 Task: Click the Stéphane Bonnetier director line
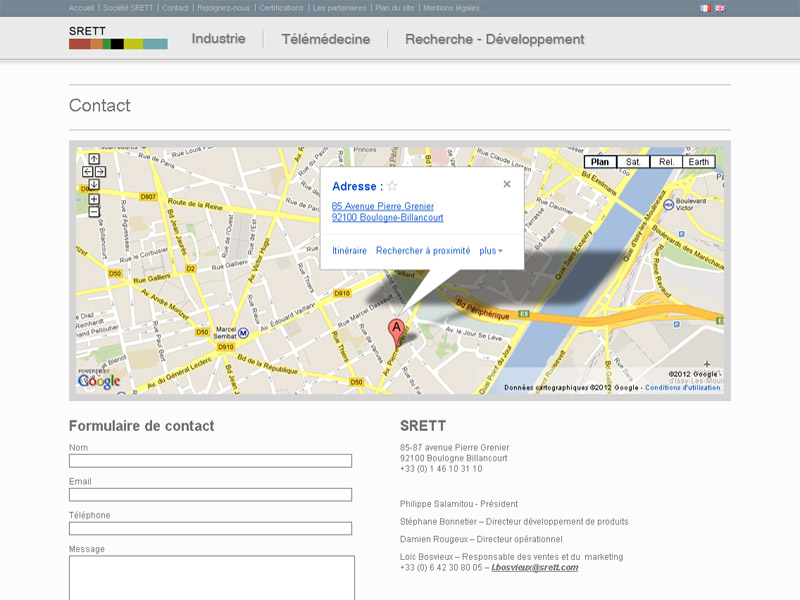tap(514, 521)
